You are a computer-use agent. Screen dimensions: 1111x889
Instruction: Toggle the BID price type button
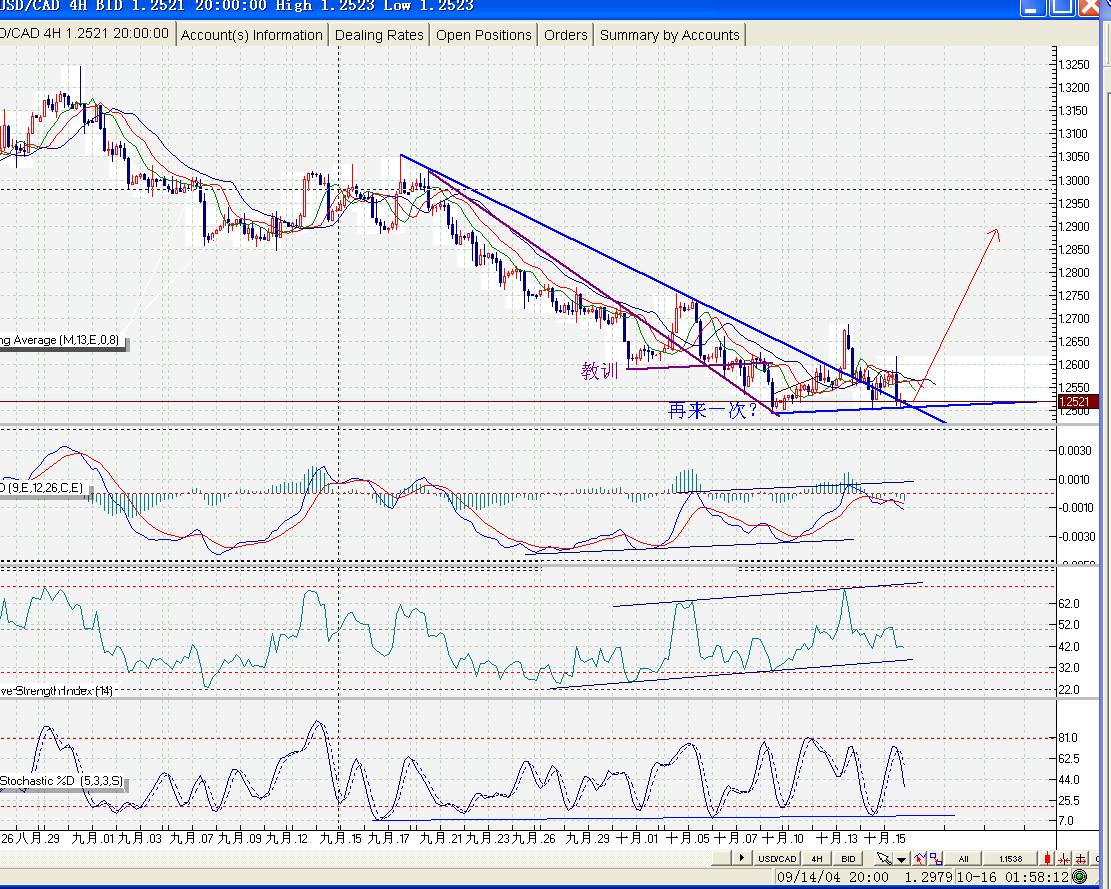[x=847, y=859]
